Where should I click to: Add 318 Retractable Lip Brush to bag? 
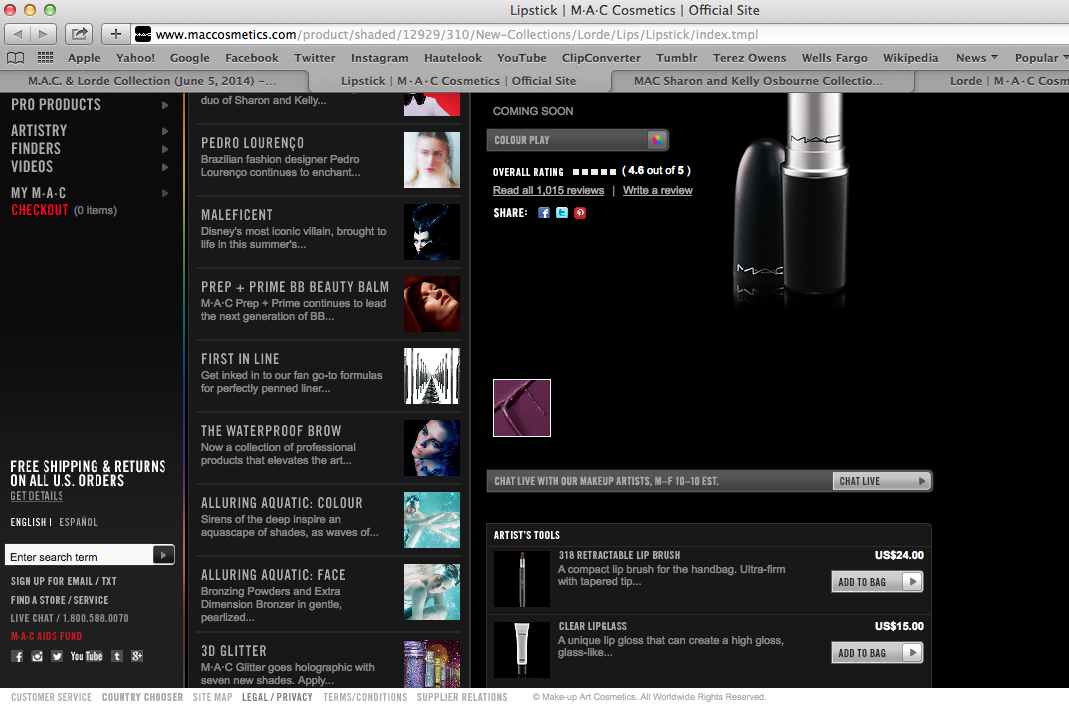point(877,582)
